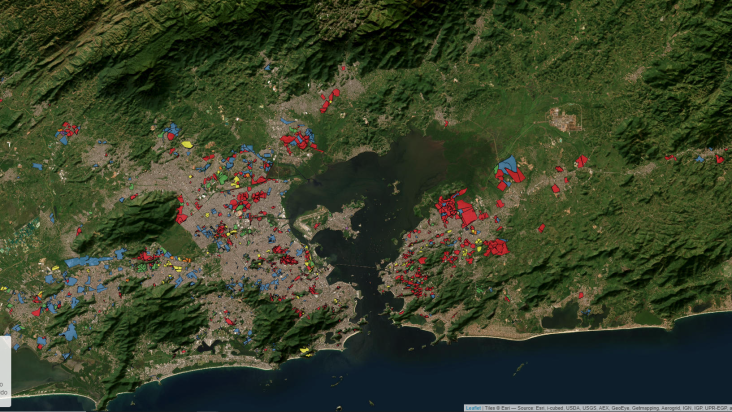732x412 pixels.
Task: Select the red polygon at far left edge
Action: pyautogui.click(x=3, y=100)
